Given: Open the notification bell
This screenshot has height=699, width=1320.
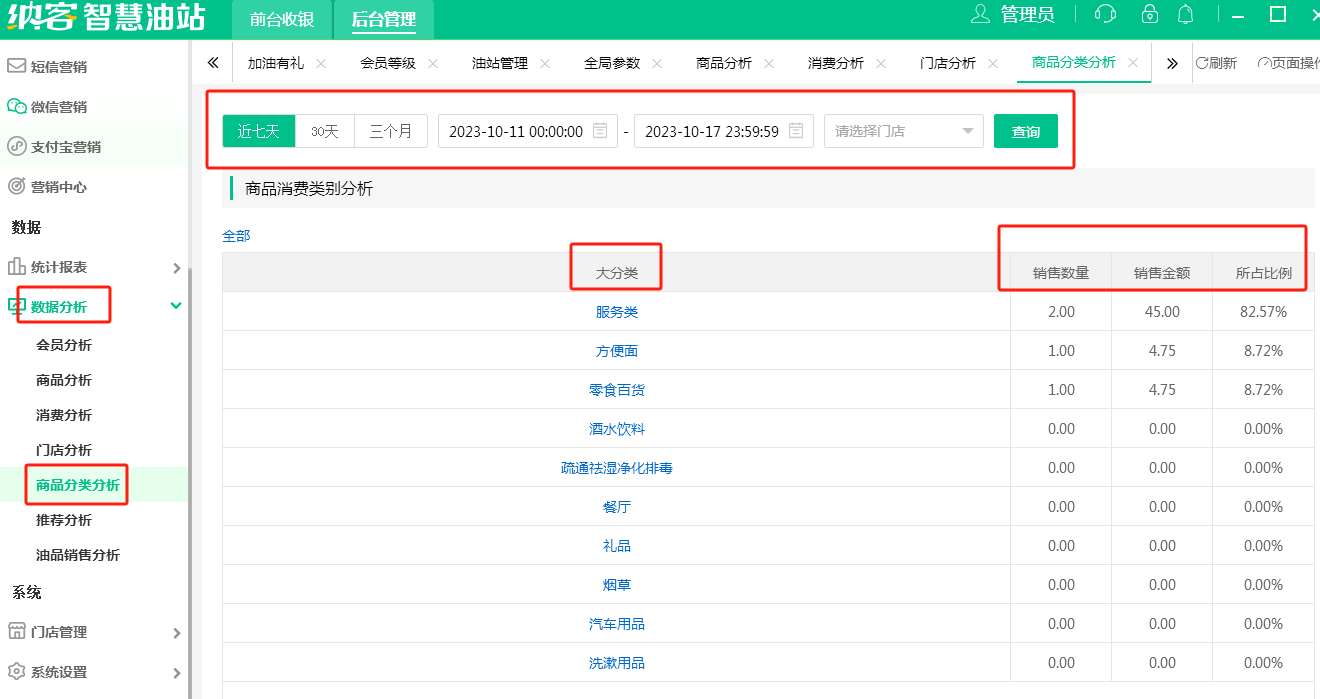Looking at the screenshot, I should point(1186,15).
